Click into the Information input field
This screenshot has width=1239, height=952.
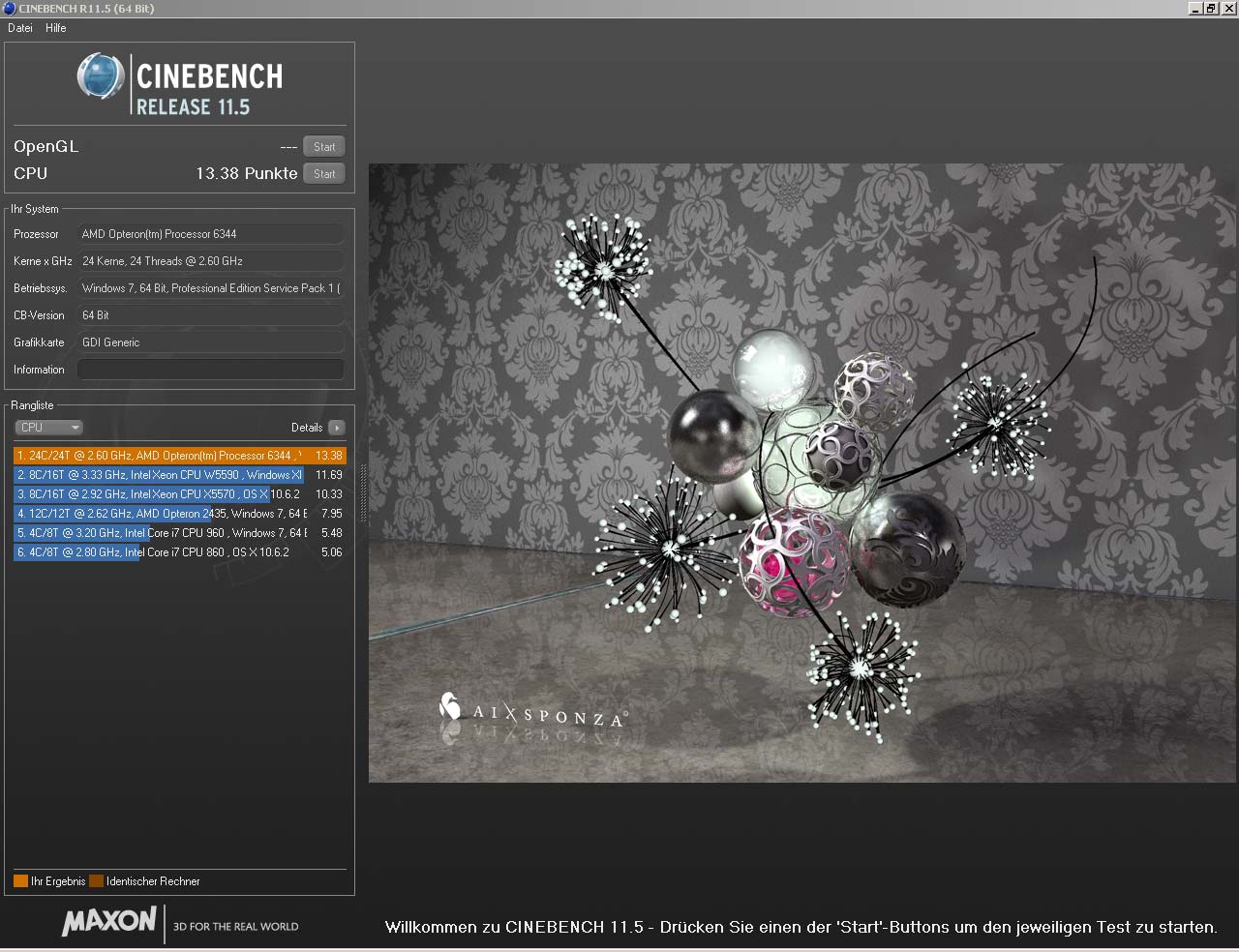pos(210,370)
